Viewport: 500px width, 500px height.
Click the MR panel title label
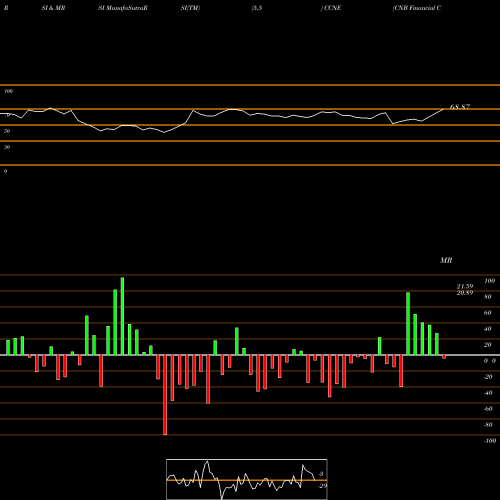point(446,260)
